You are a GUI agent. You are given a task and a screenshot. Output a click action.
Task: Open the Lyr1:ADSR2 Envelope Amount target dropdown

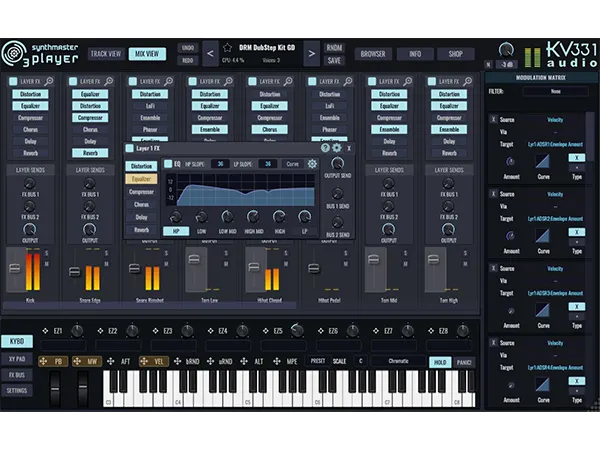click(x=555, y=219)
